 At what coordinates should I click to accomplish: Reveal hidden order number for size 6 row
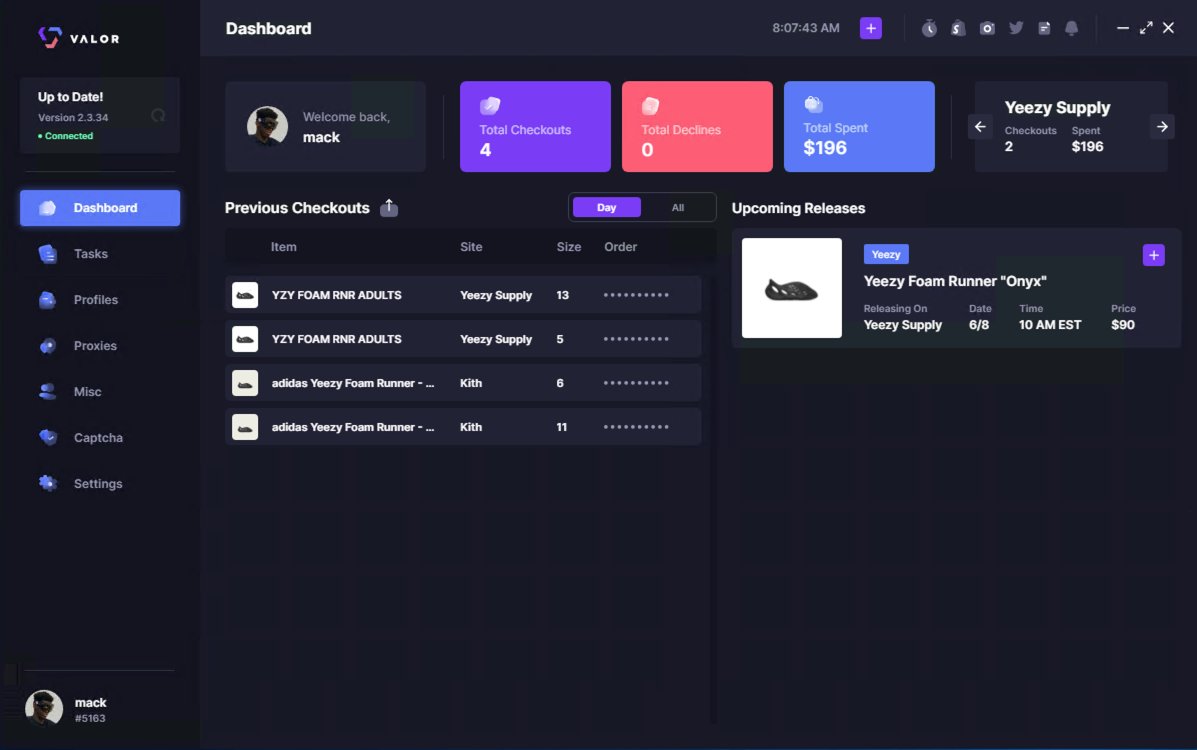(636, 383)
